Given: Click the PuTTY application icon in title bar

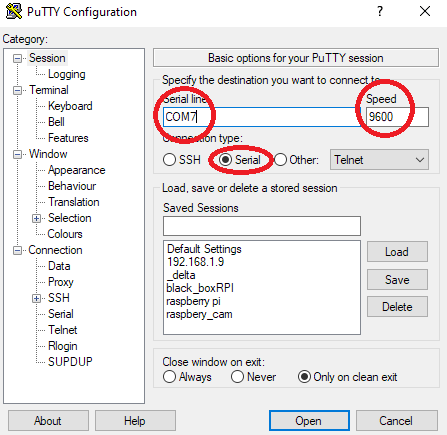Looking at the screenshot, I should pos(14,11).
